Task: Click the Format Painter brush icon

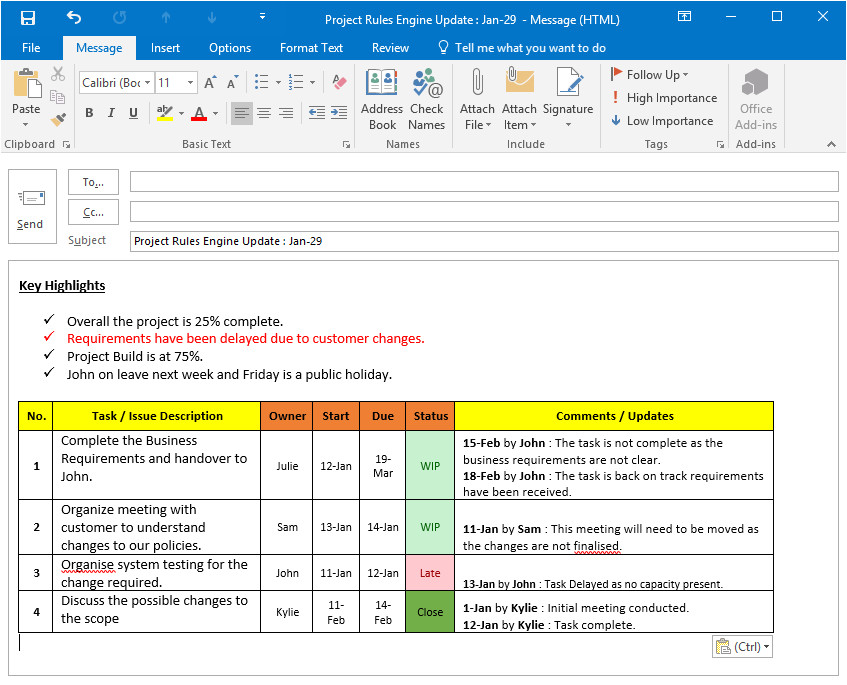Action: tap(58, 119)
